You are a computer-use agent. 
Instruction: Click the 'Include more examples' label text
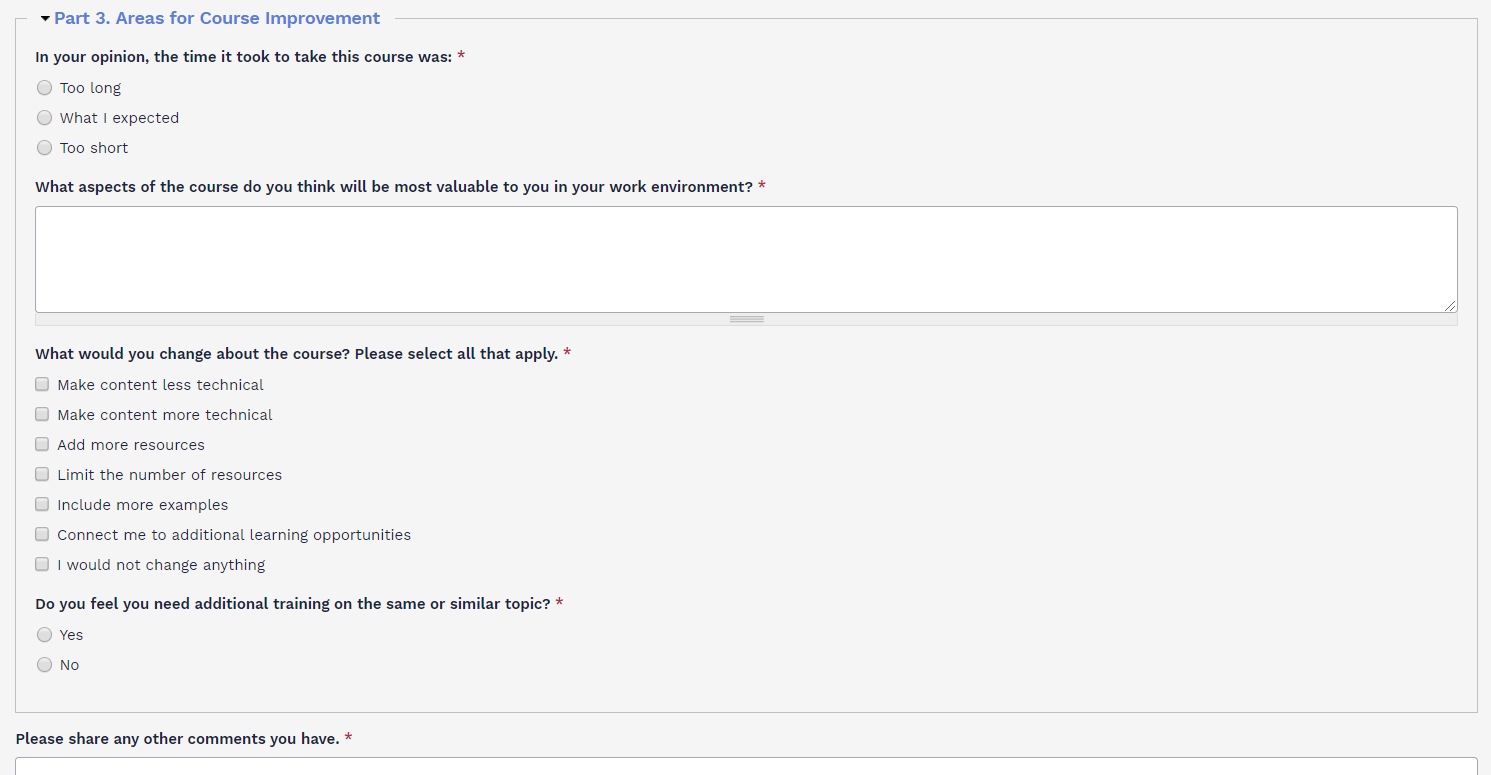pyautogui.click(x=142, y=505)
